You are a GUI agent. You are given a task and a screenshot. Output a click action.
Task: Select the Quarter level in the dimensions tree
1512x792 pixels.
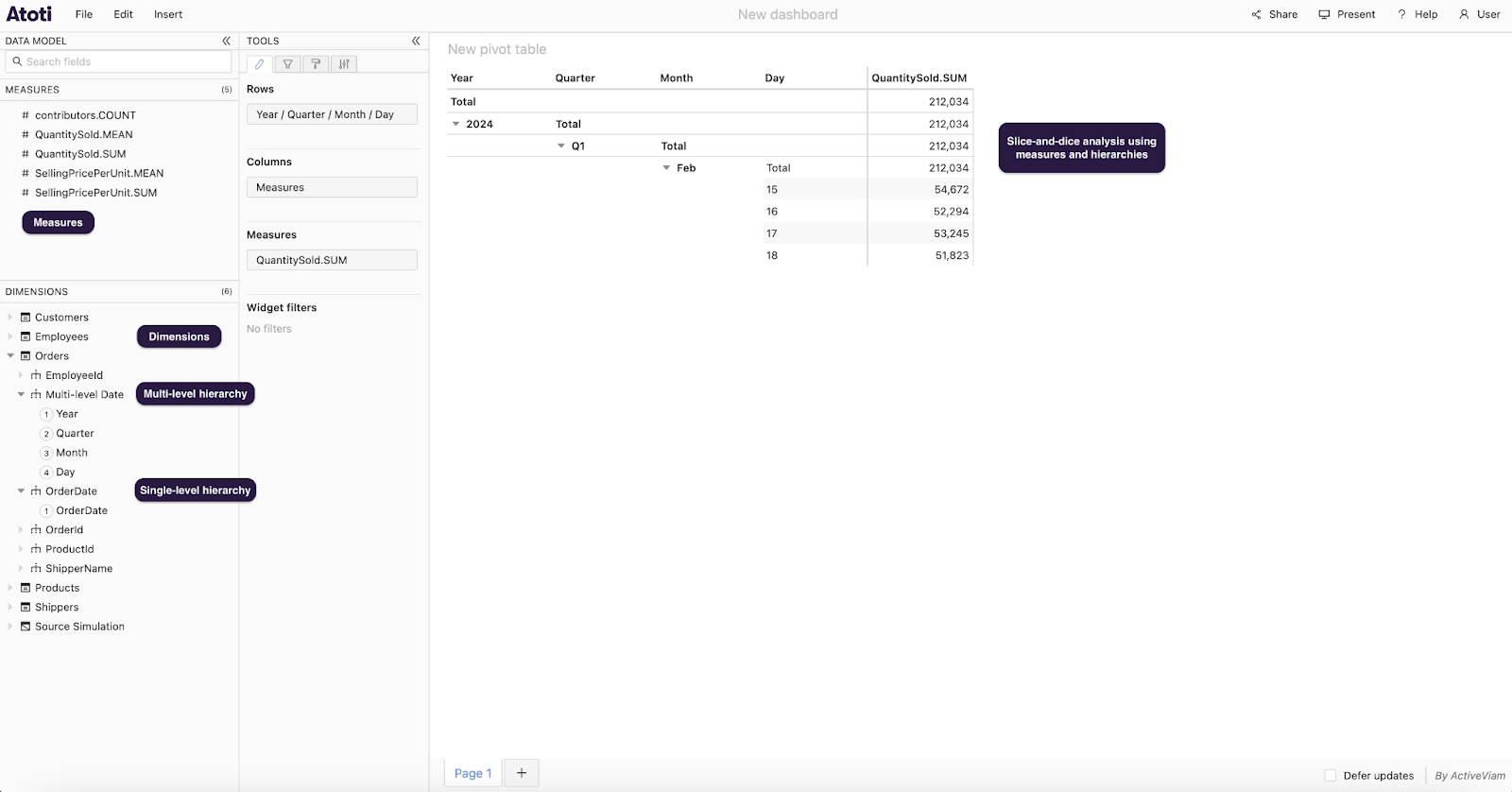[75, 434]
